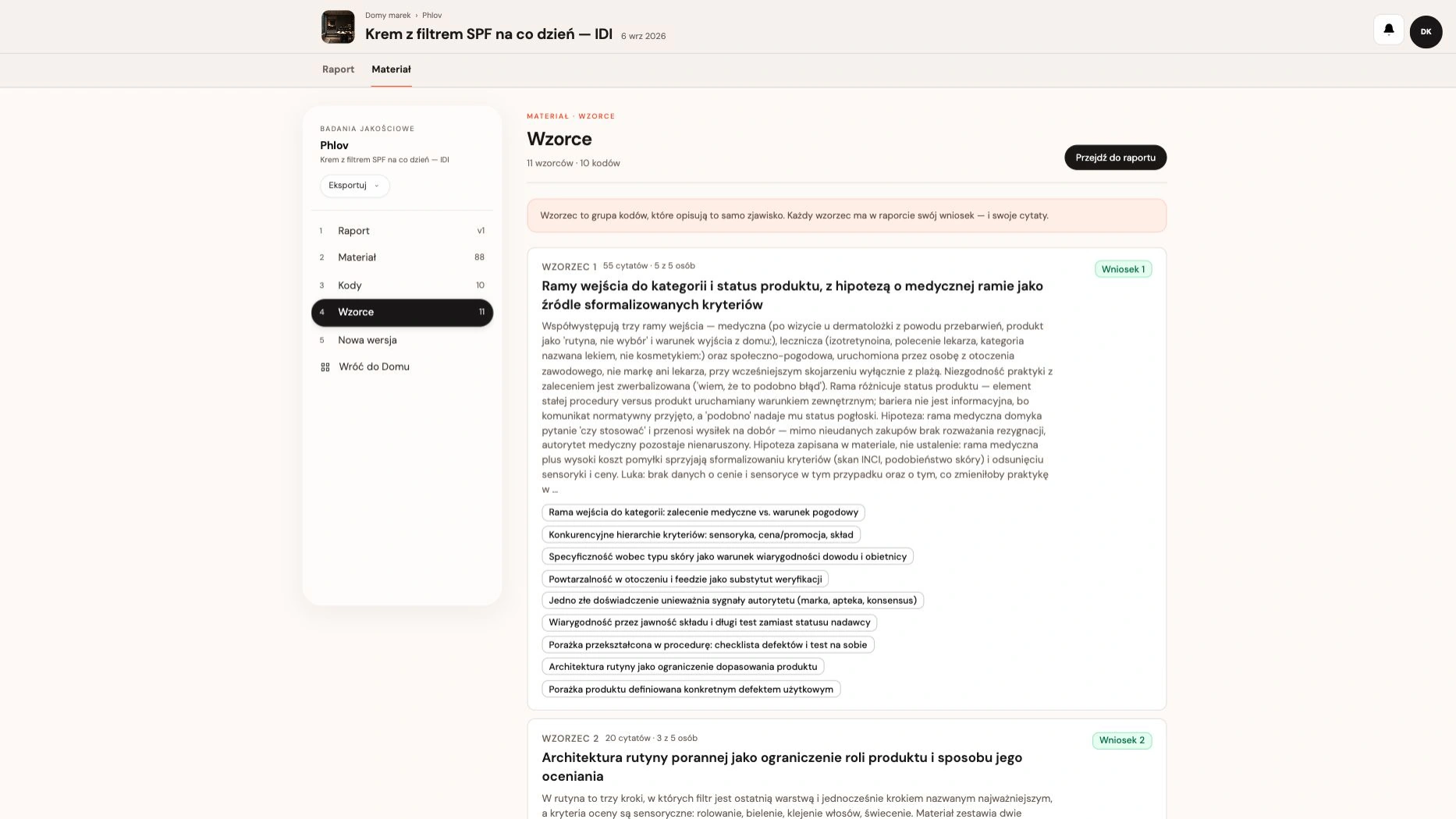The width and height of the screenshot is (1456, 819).
Task: Select the Materiał tab
Action: click(391, 69)
